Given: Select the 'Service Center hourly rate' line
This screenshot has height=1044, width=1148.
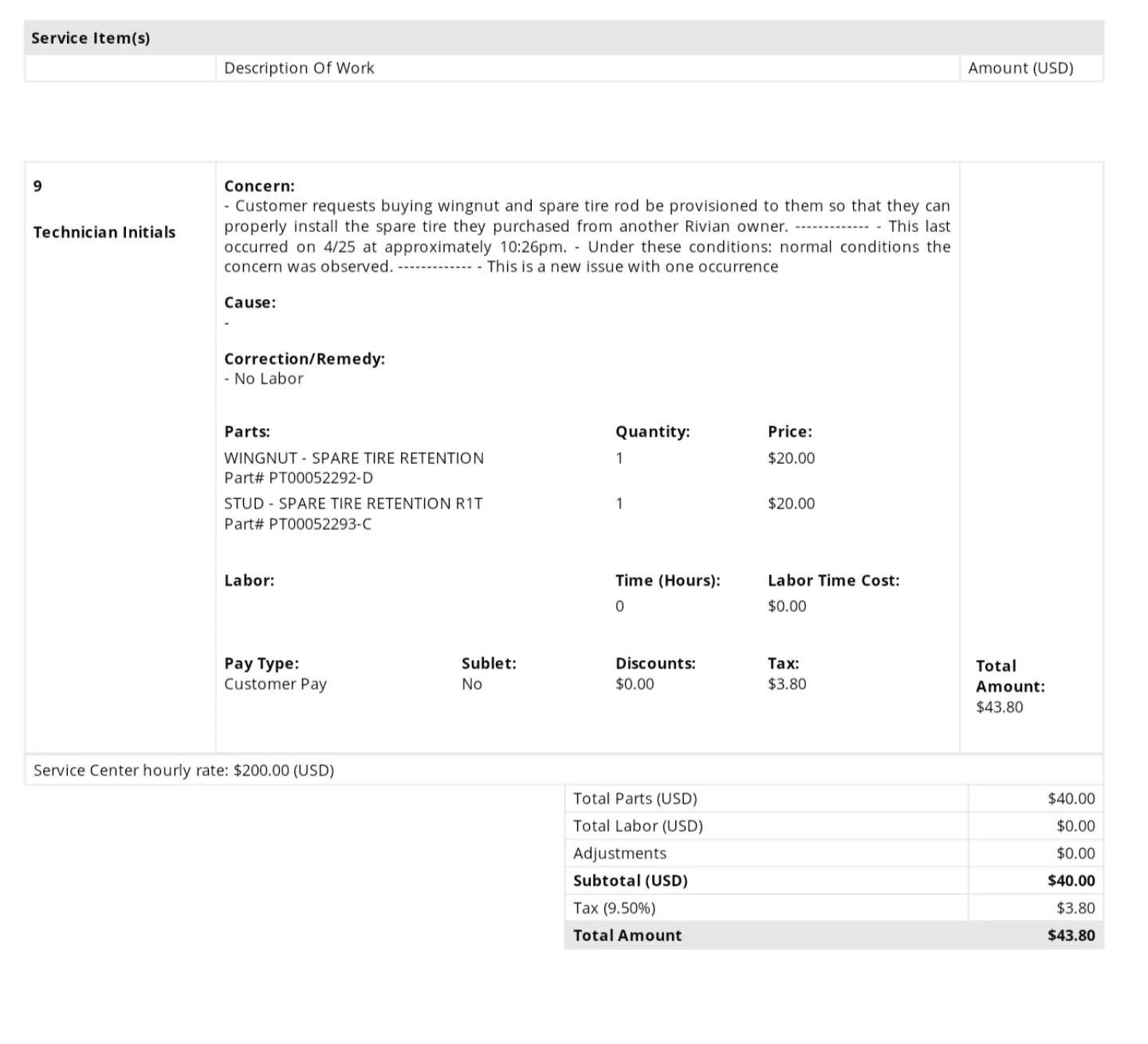Looking at the screenshot, I should coord(183,771).
